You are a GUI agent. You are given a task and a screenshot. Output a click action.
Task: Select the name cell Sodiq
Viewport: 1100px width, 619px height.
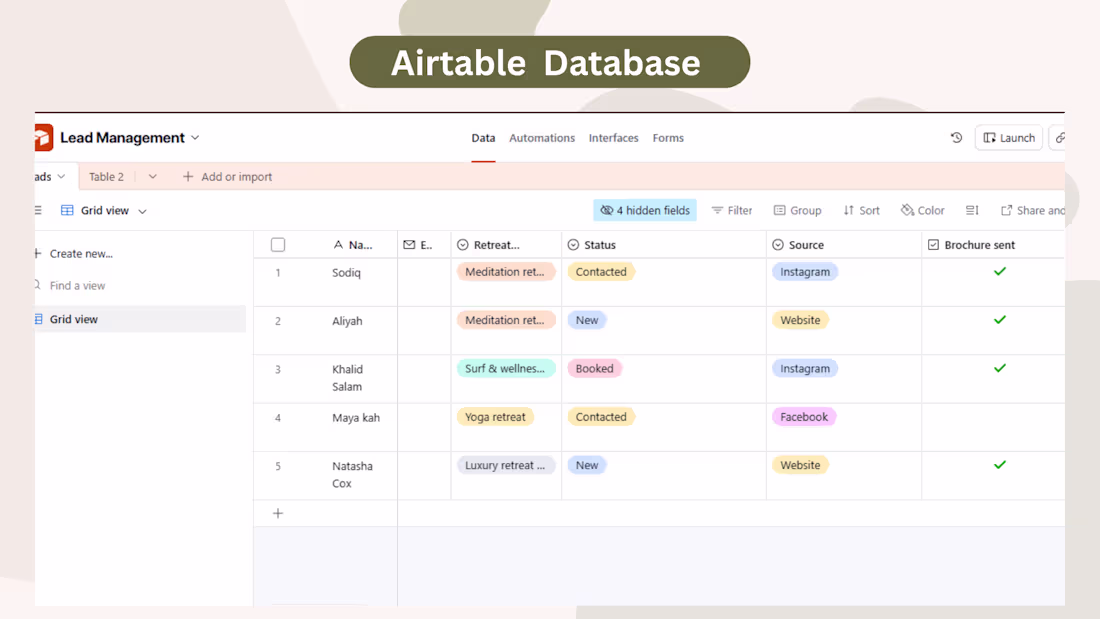347,272
